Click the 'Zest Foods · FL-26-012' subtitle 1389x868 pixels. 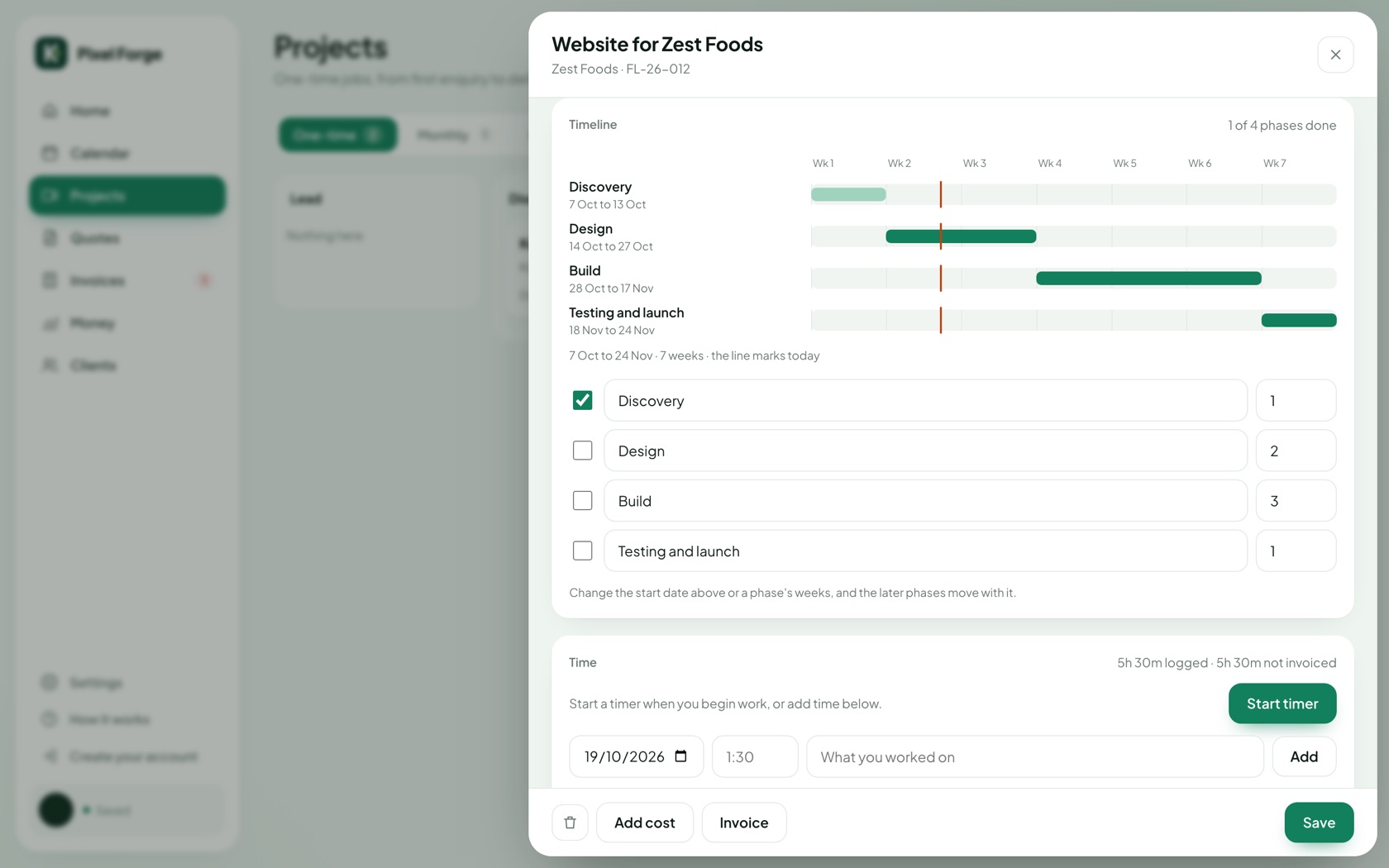(x=621, y=69)
